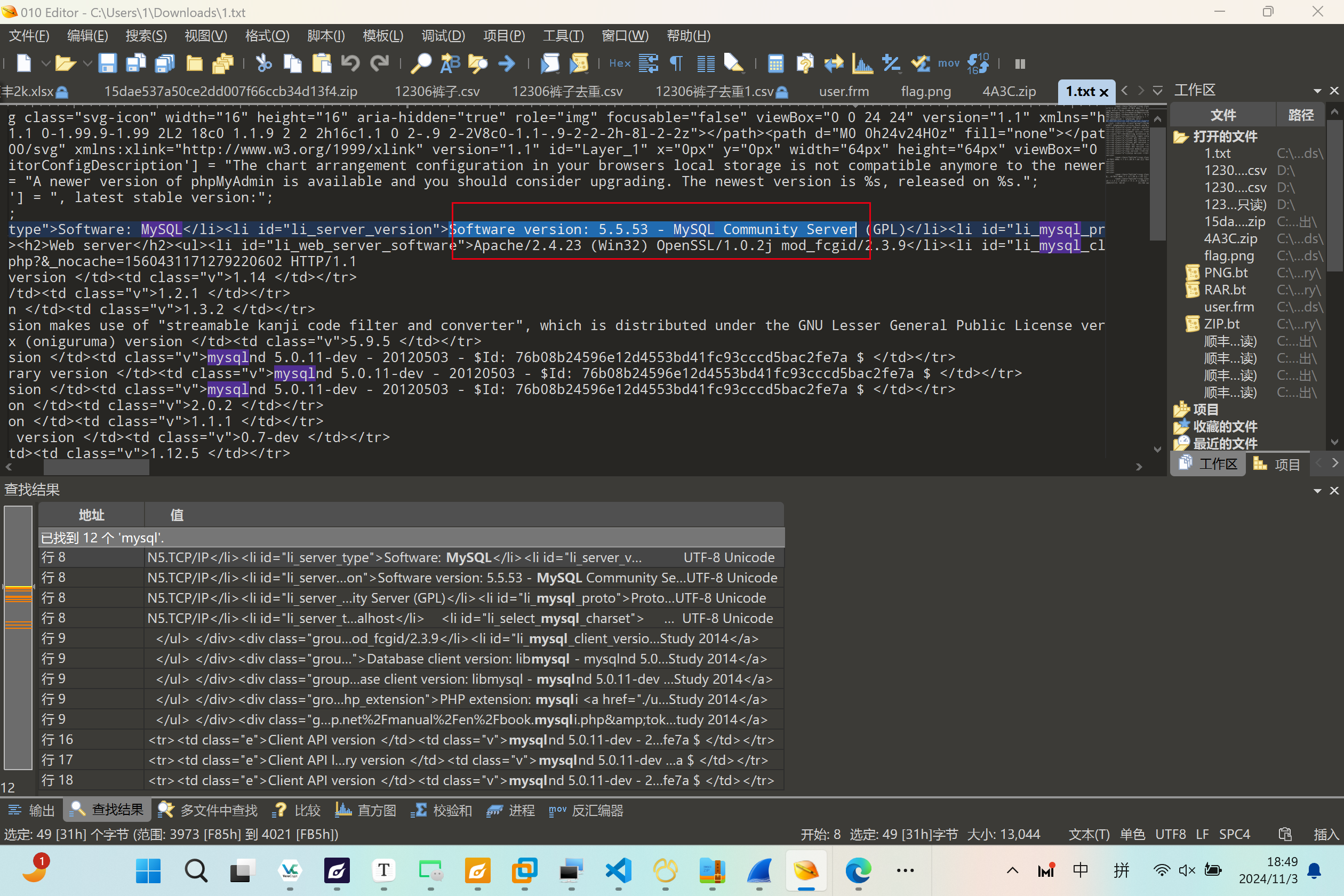The image size is (1344, 896).
Task: Click the find results overview bar
Action: (x=18, y=638)
